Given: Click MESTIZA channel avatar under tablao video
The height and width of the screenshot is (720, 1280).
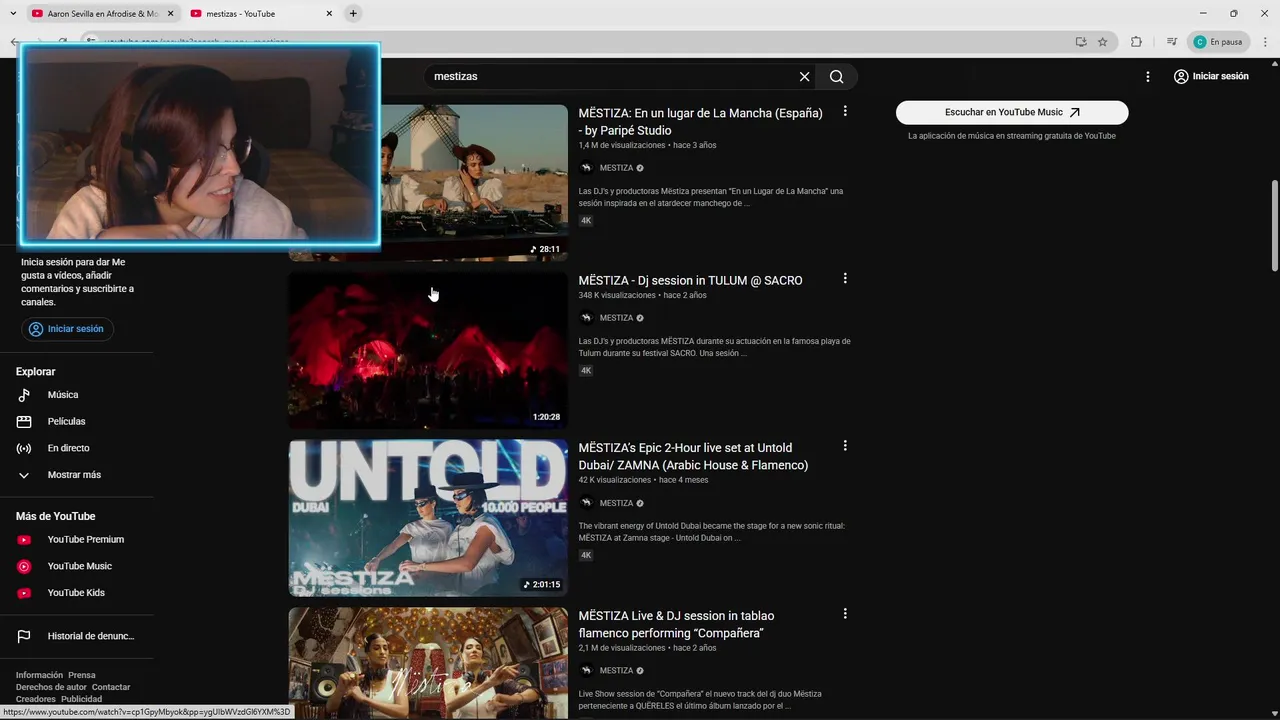Looking at the screenshot, I should tap(586, 671).
